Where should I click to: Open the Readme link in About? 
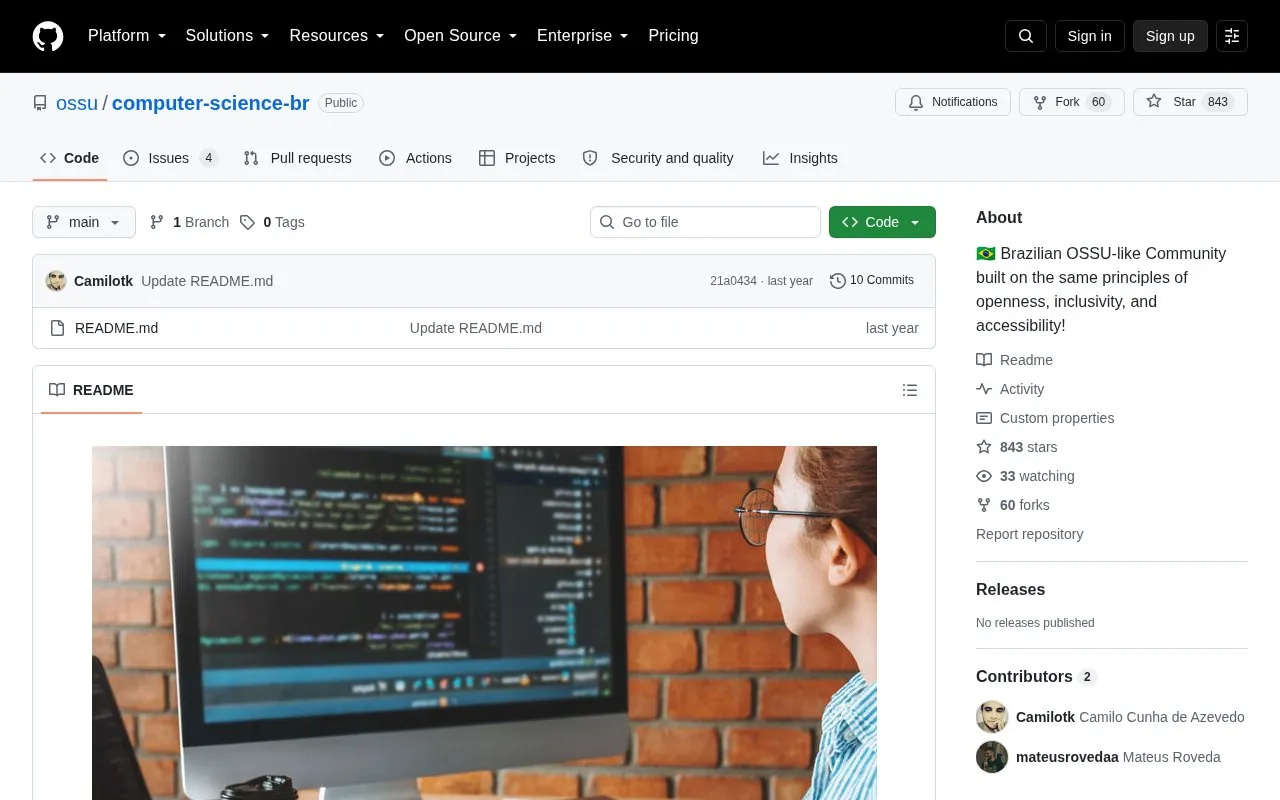coord(1014,360)
